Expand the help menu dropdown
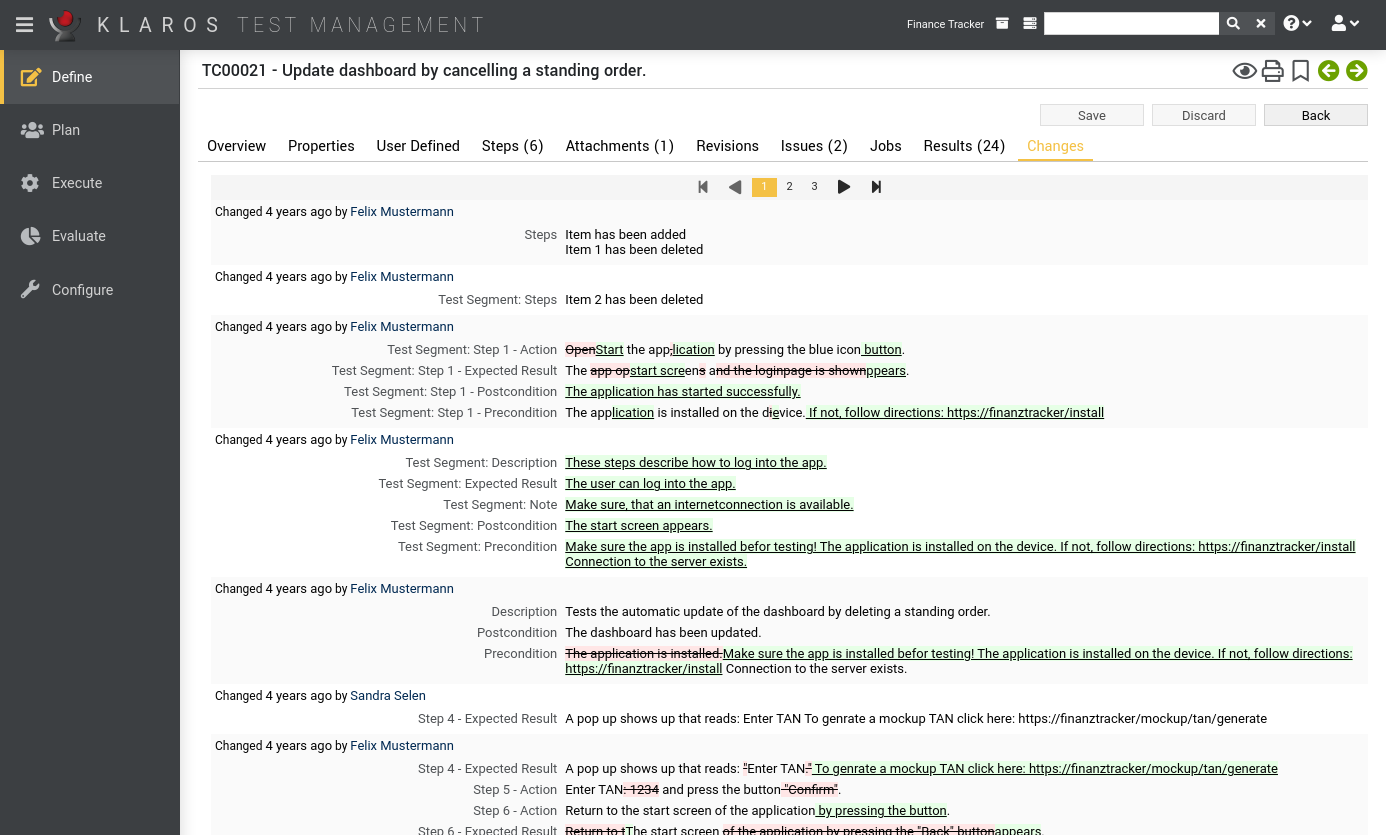Viewport: 1386px width, 835px height. pos(1297,24)
